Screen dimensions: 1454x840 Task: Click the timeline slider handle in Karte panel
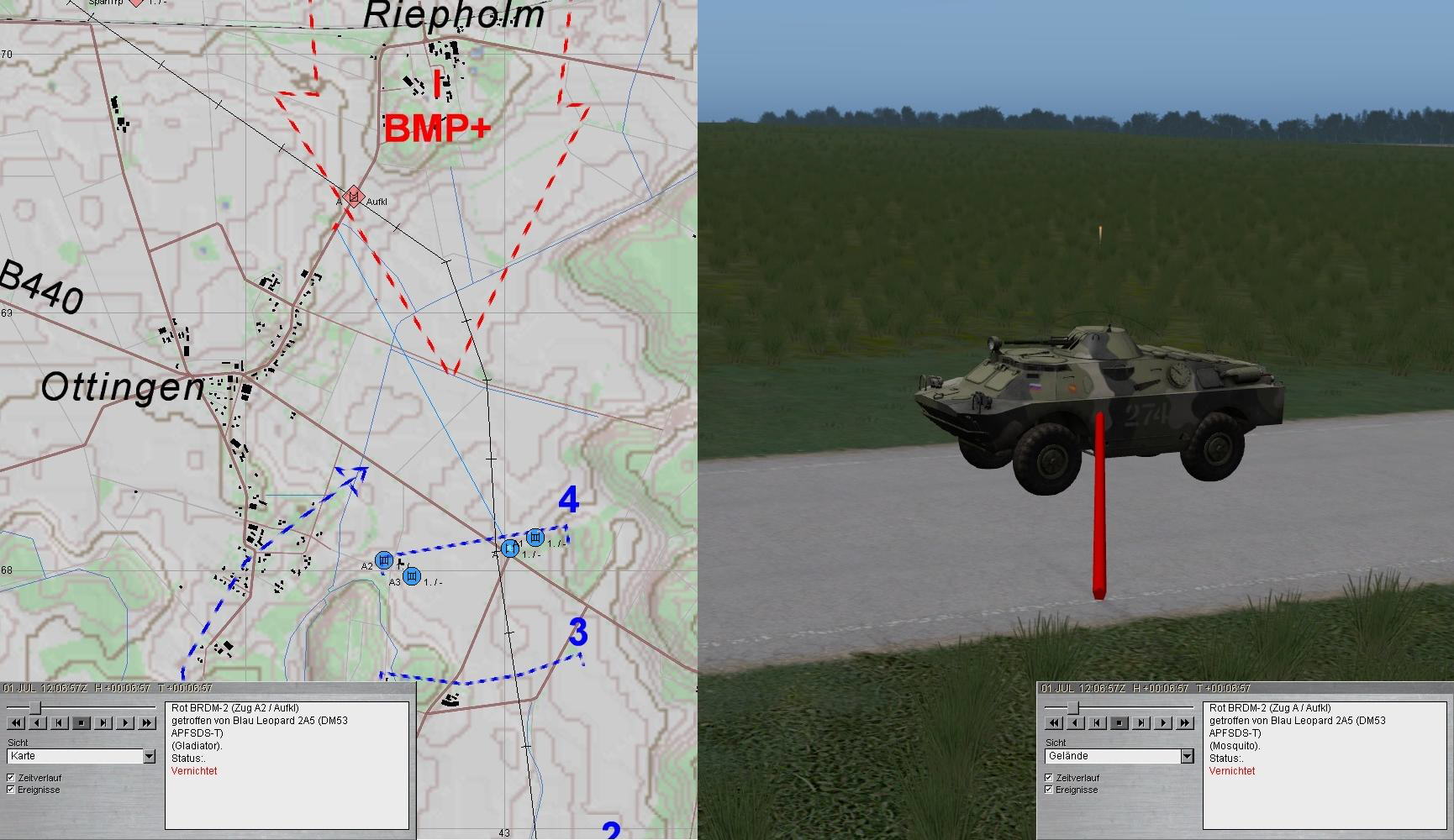click(34, 708)
